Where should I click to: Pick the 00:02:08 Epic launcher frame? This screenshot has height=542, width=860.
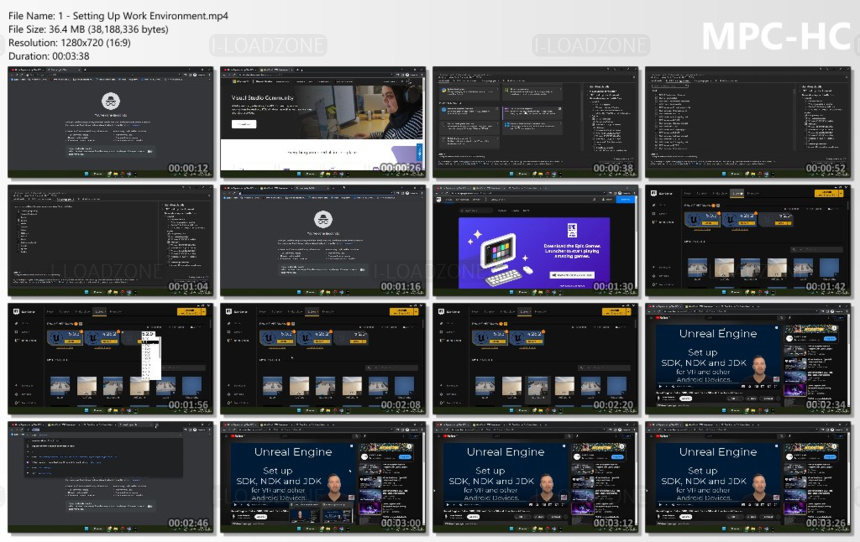(x=323, y=359)
